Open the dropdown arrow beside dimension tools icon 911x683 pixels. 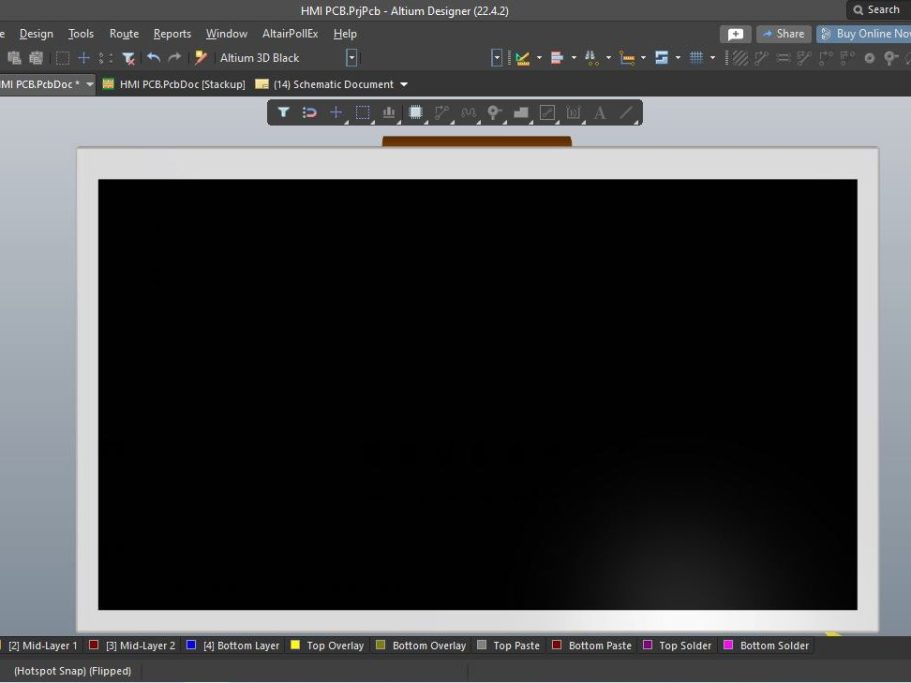643,57
